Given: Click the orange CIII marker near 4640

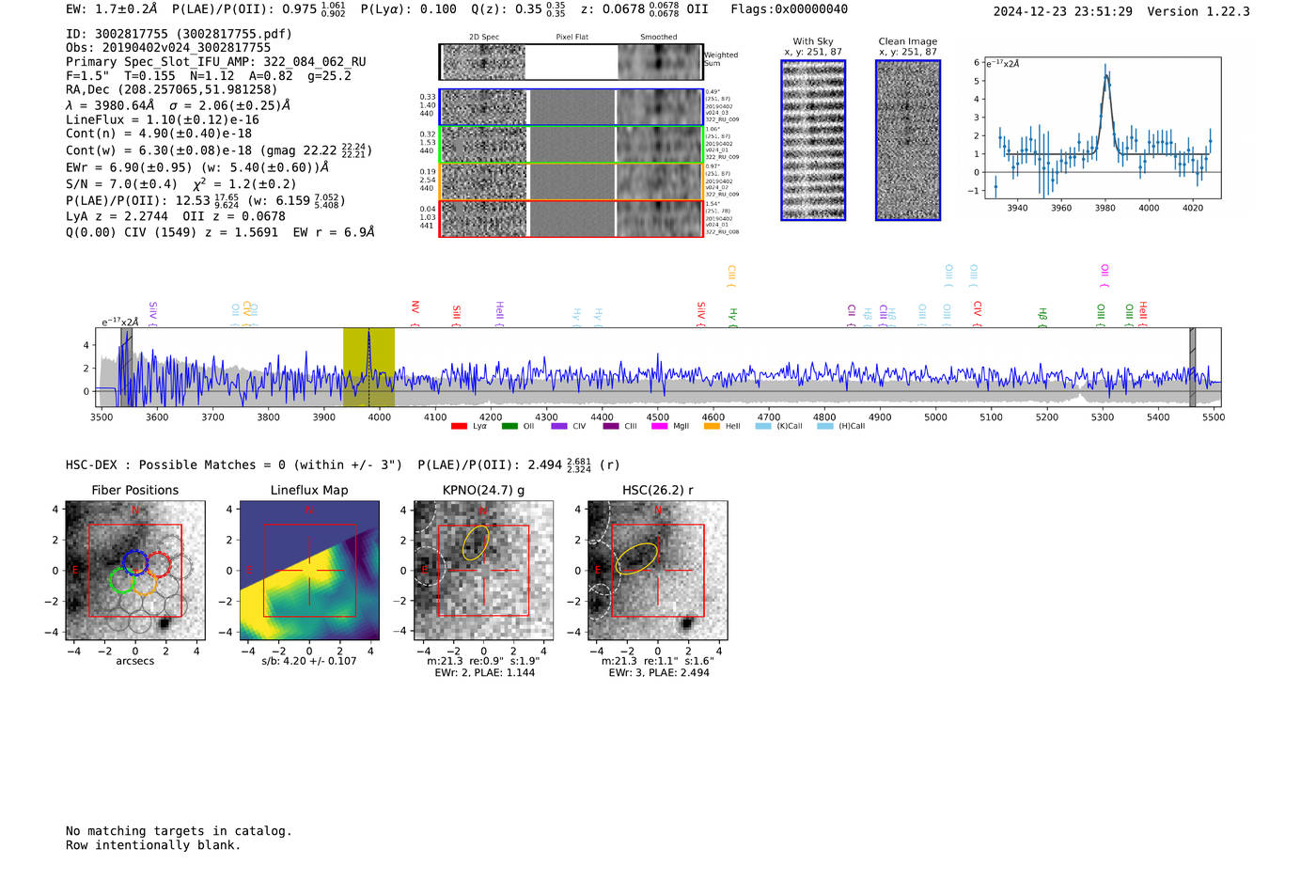Looking at the screenshot, I should coord(731,275).
